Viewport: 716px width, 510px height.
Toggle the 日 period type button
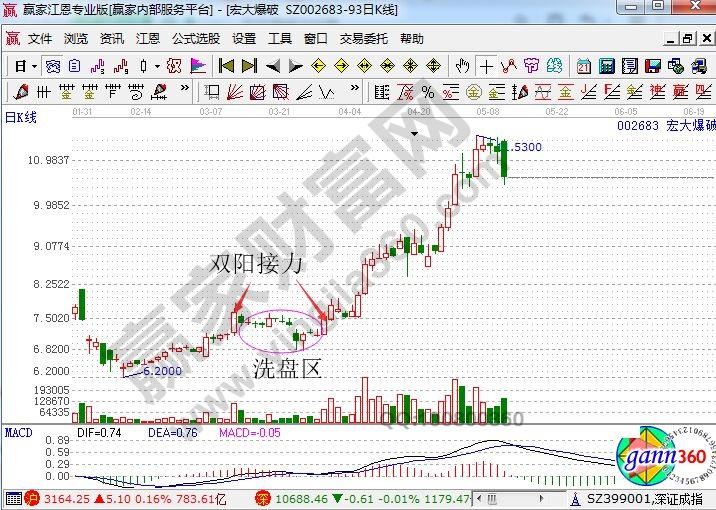(x=19, y=66)
